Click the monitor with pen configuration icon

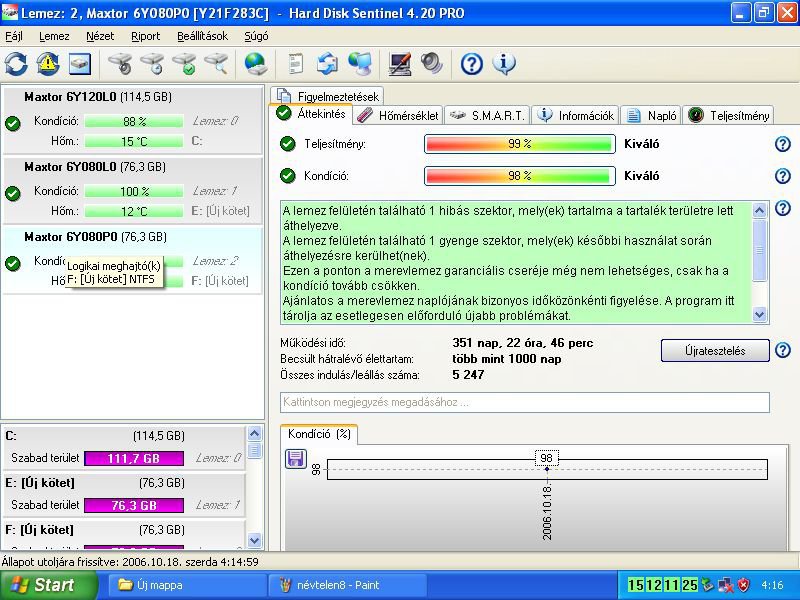coord(399,64)
